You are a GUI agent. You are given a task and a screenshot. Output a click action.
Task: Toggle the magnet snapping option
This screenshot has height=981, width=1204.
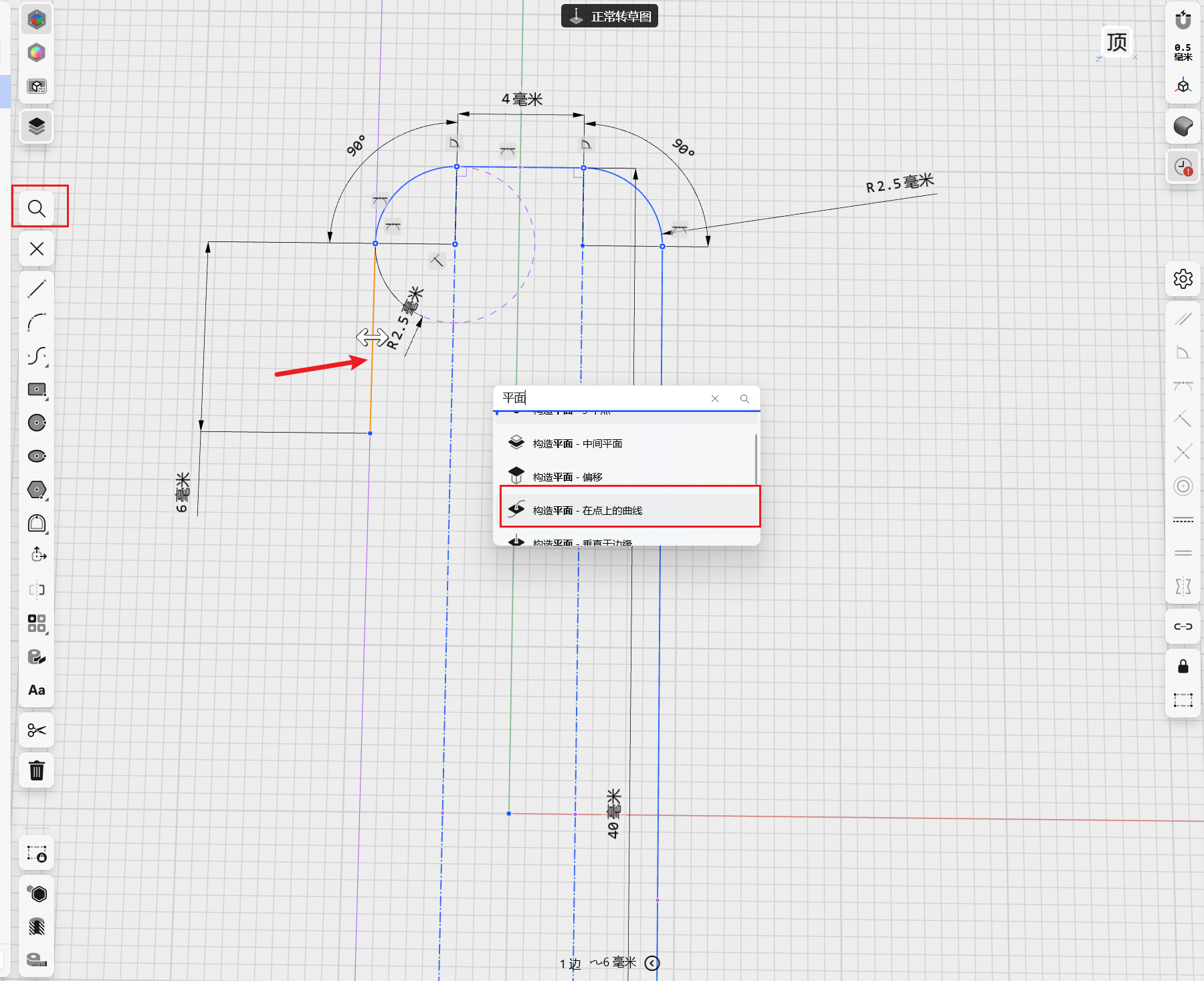coord(1183,19)
